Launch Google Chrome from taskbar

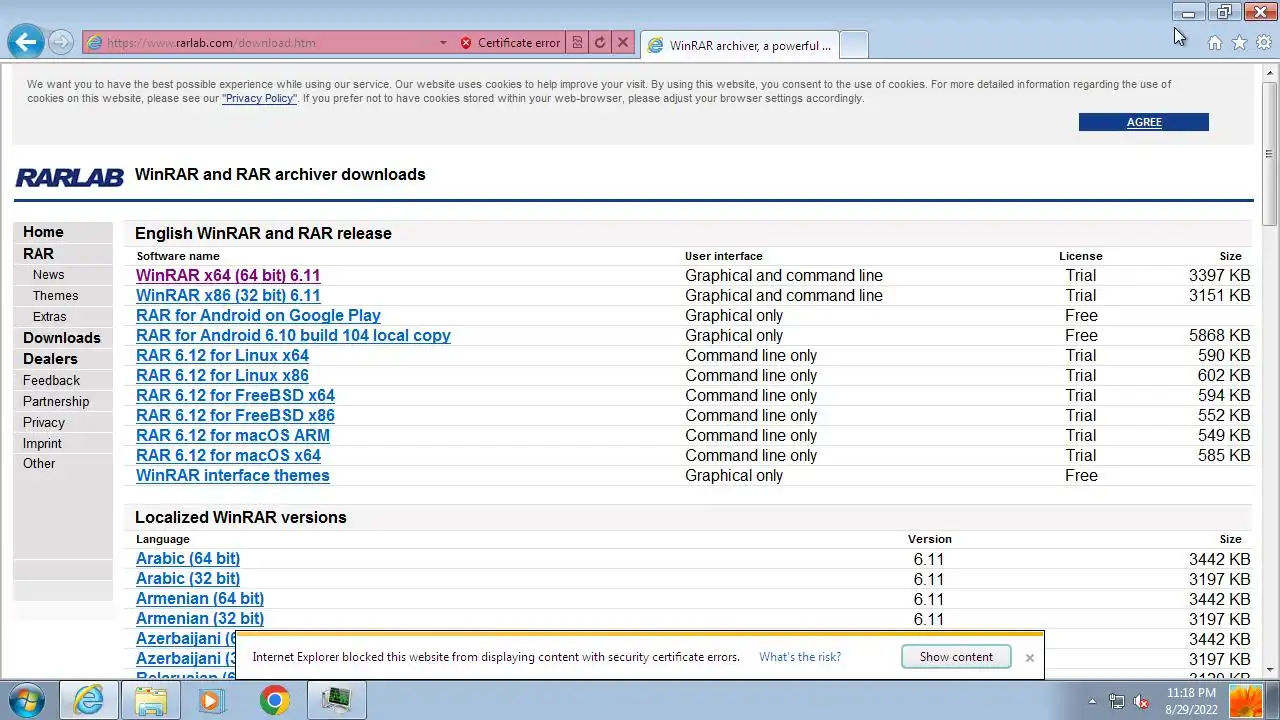tap(274, 700)
